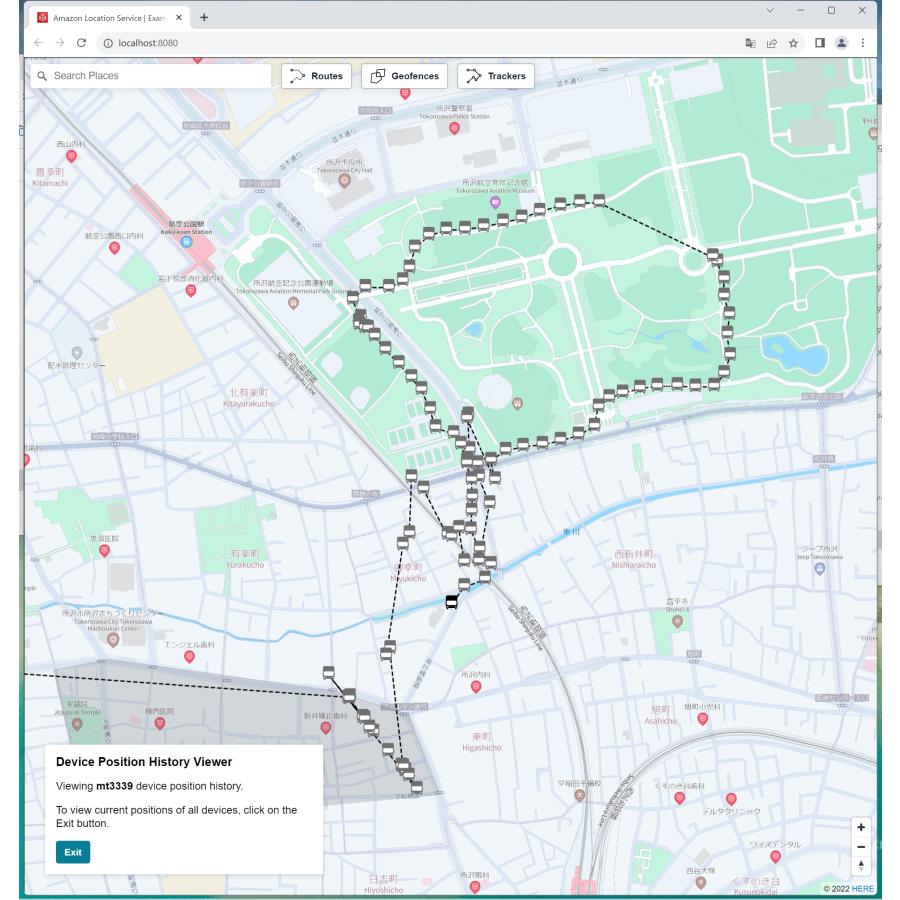The height and width of the screenshot is (900, 900).
Task: Open the Geofences tool
Action: click(x=405, y=75)
